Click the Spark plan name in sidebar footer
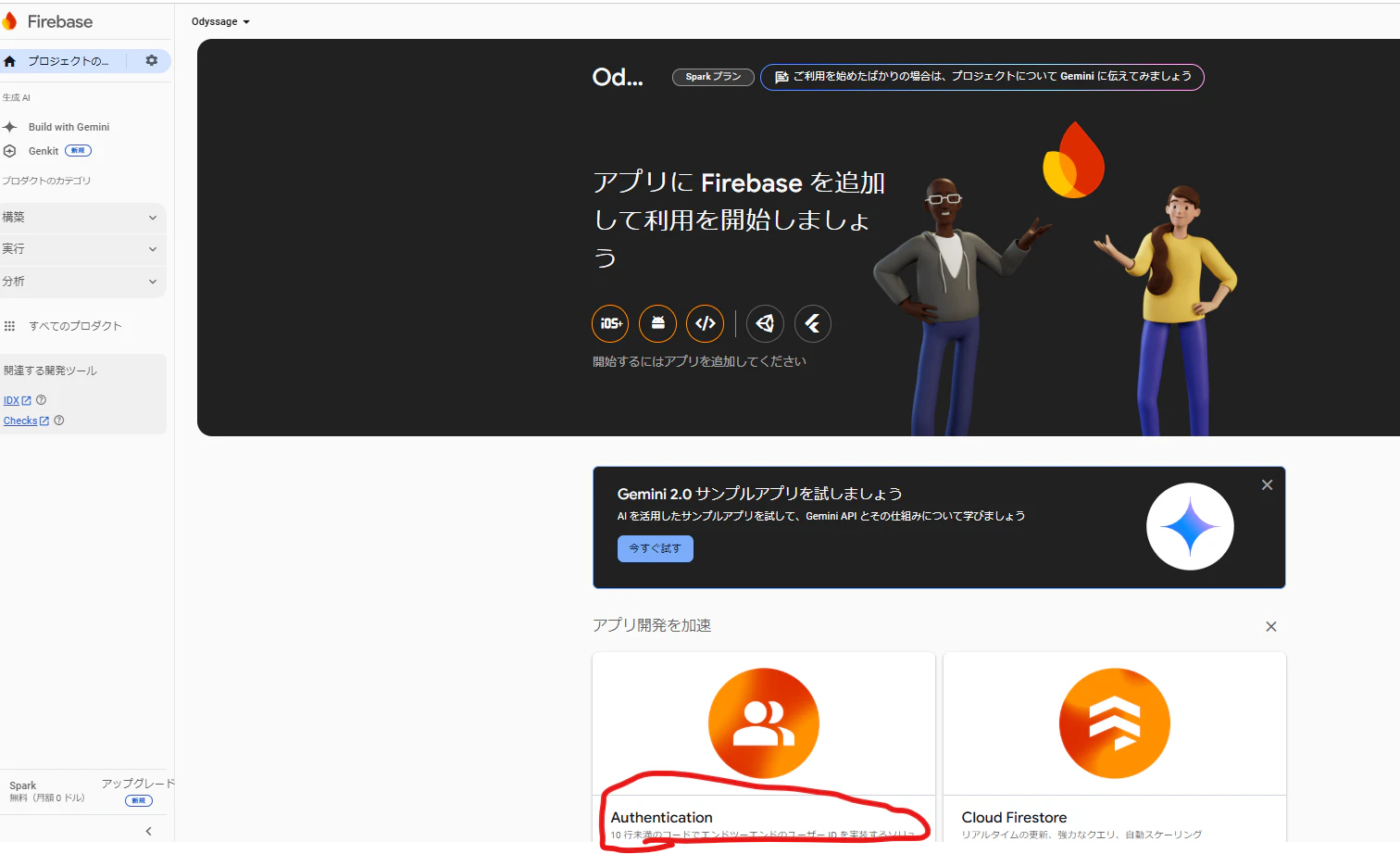Image resolution: width=1400 pixels, height=854 pixels. click(x=23, y=785)
